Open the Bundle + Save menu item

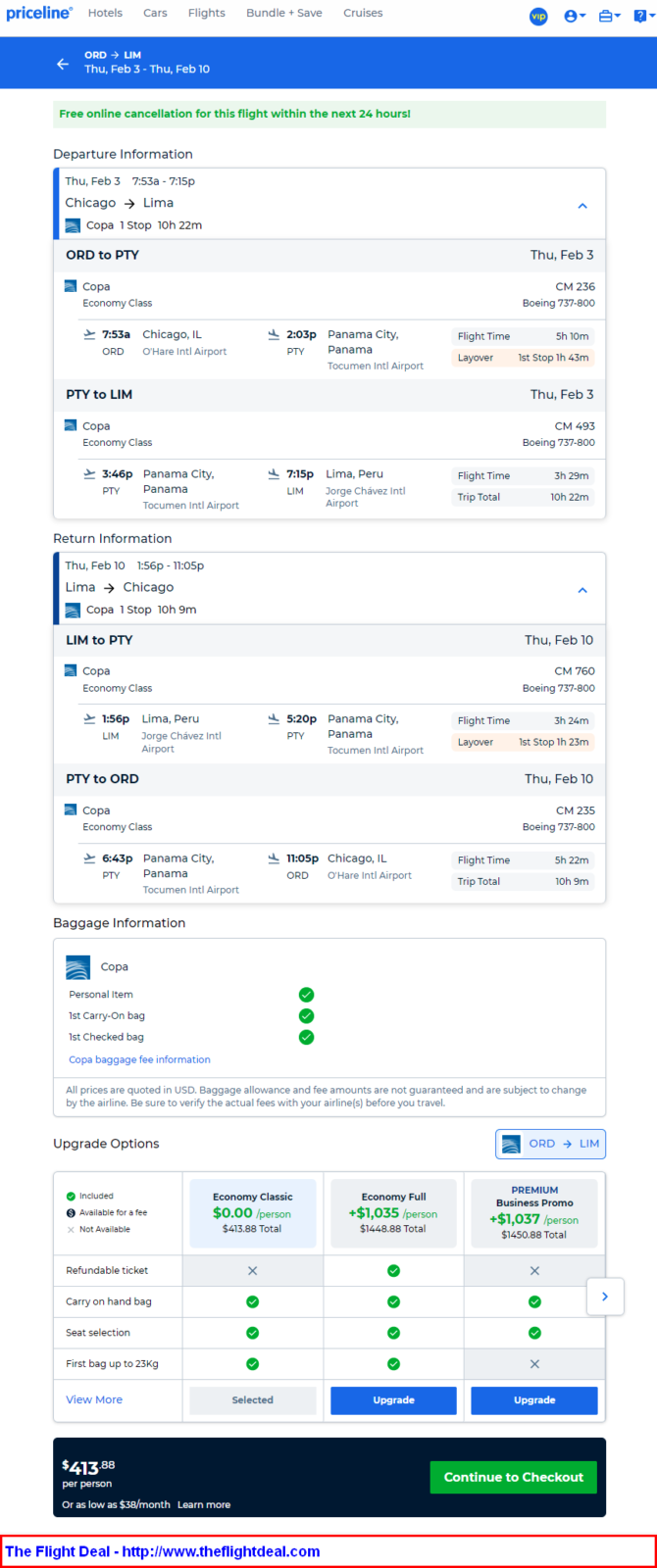point(283,14)
